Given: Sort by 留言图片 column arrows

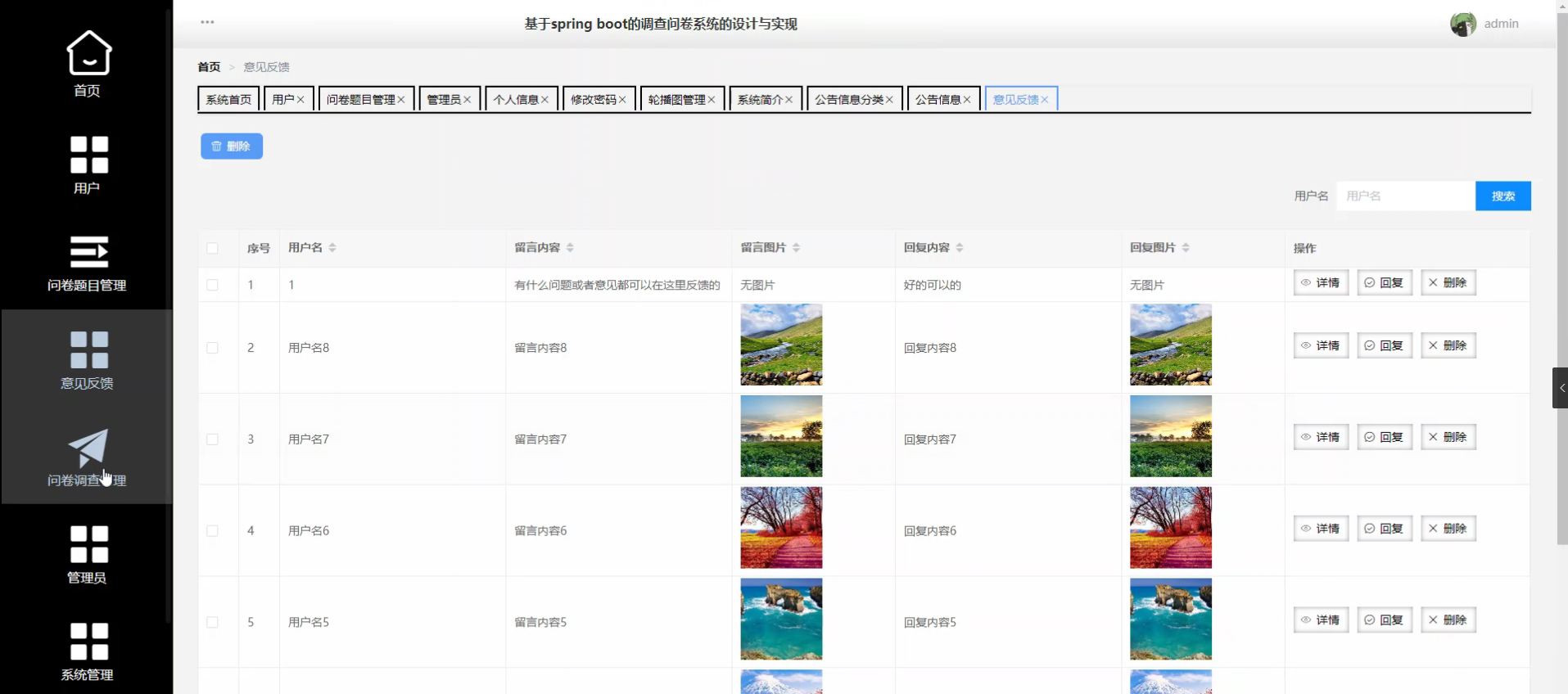Looking at the screenshot, I should (x=796, y=248).
